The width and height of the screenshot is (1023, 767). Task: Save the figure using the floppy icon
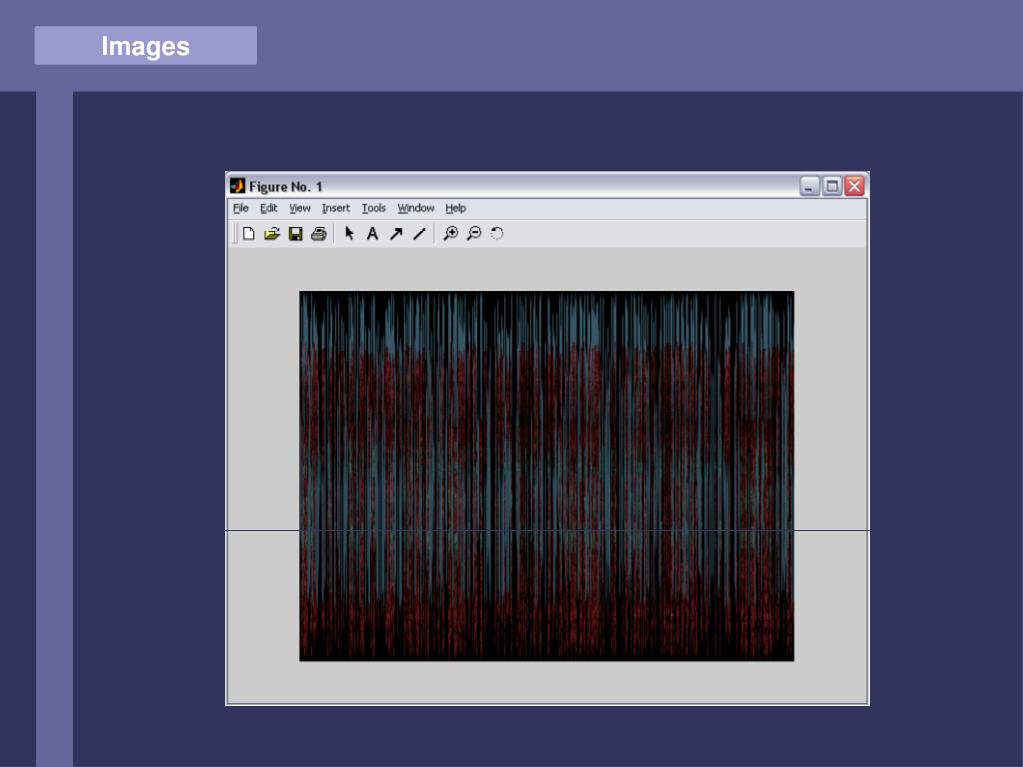coord(296,233)
